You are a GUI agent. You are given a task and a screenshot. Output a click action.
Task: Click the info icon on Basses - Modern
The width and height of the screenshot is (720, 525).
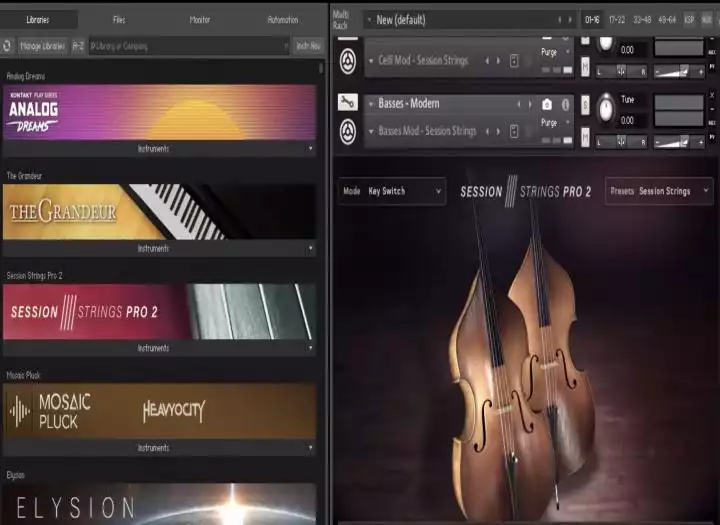click(x=565, y=105)
